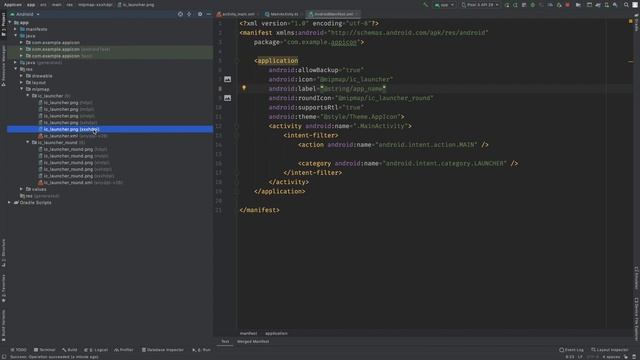Select the Text tab below editor
This screenshot has height=360, width=640.
(225, 342)
